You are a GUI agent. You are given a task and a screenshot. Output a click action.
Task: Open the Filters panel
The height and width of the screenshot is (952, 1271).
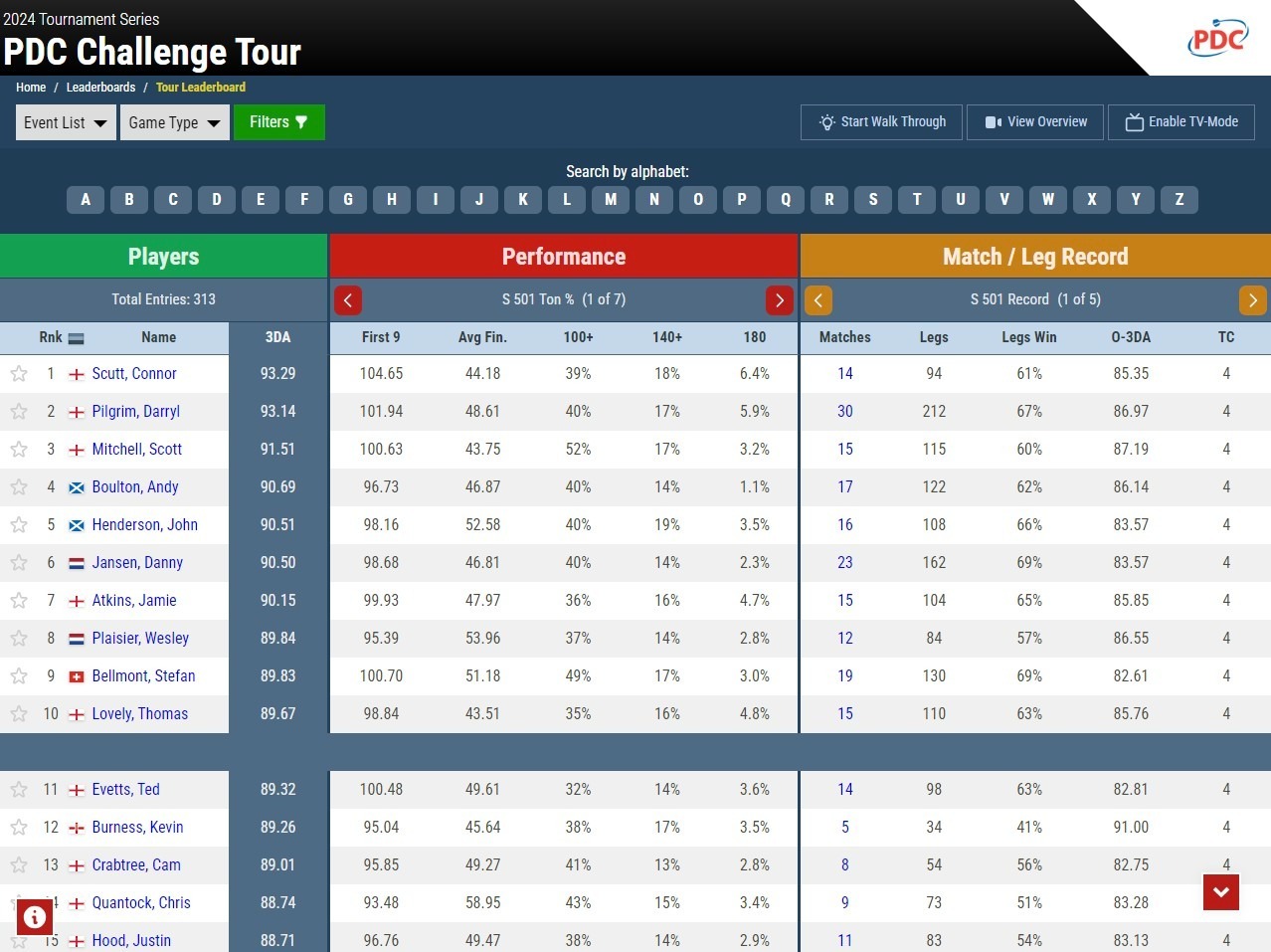click(278, 122)
